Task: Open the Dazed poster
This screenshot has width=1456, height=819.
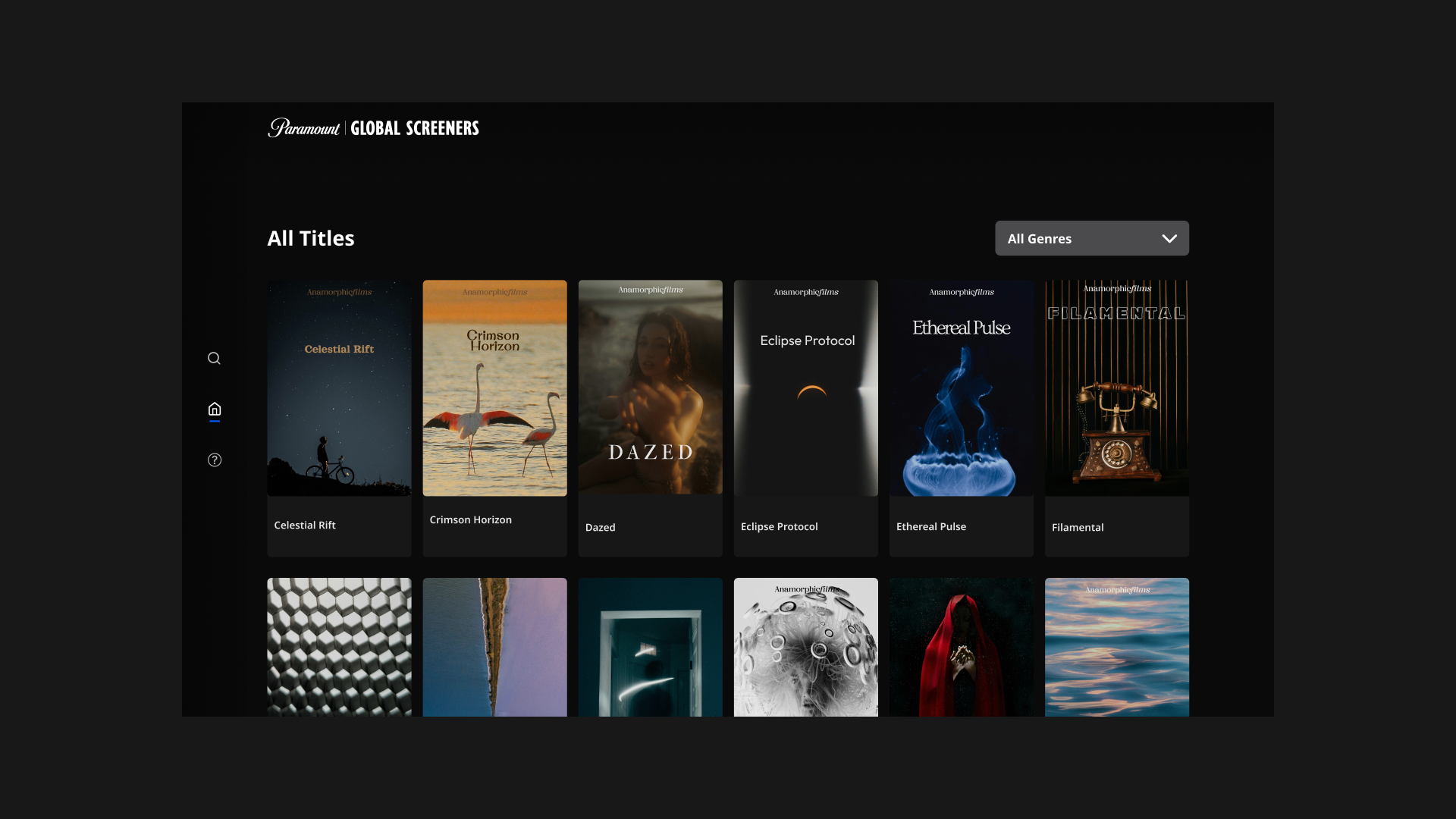Action: 650,388
